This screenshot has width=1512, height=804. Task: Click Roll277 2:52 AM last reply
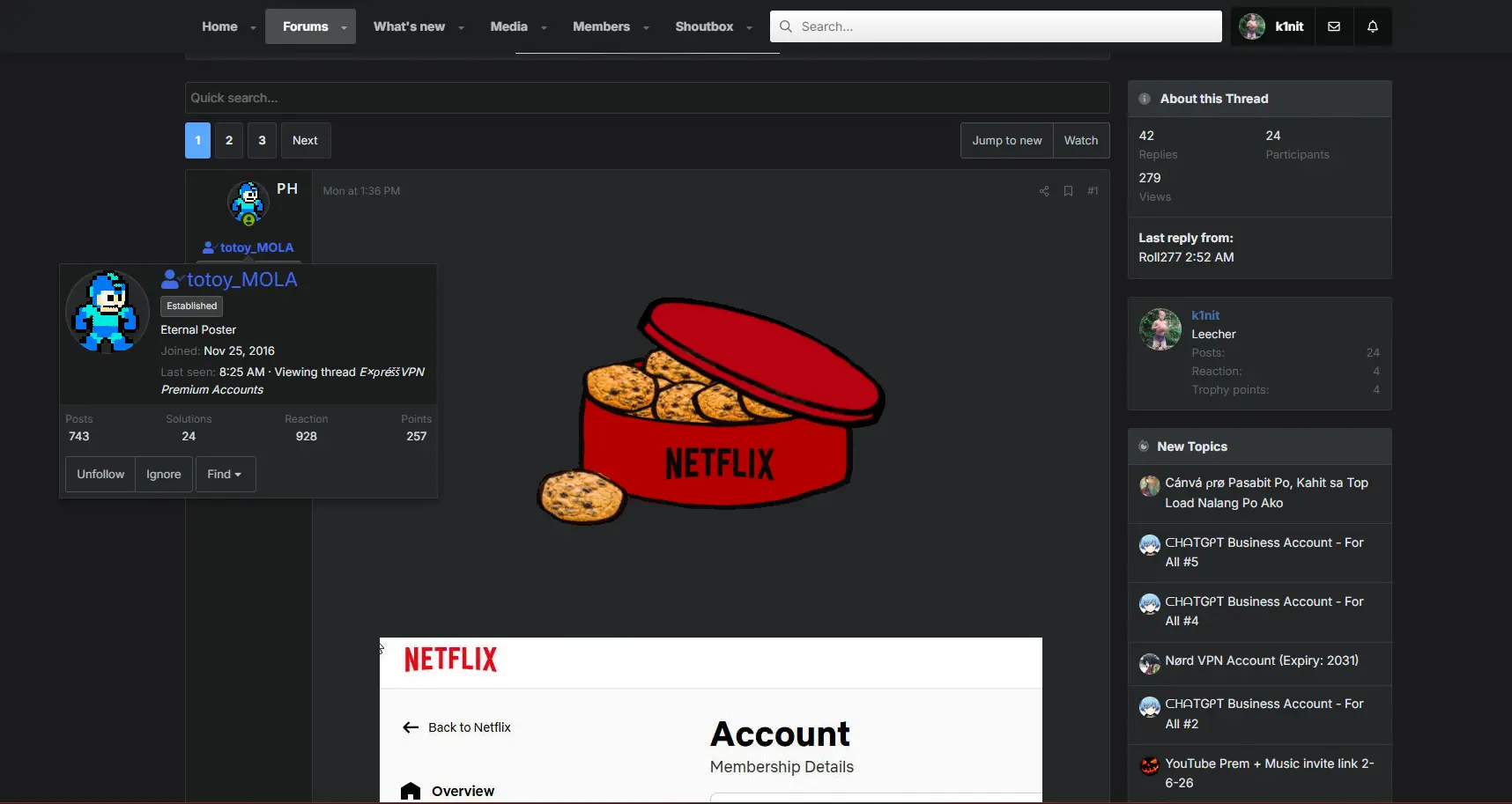[1186, 257]
